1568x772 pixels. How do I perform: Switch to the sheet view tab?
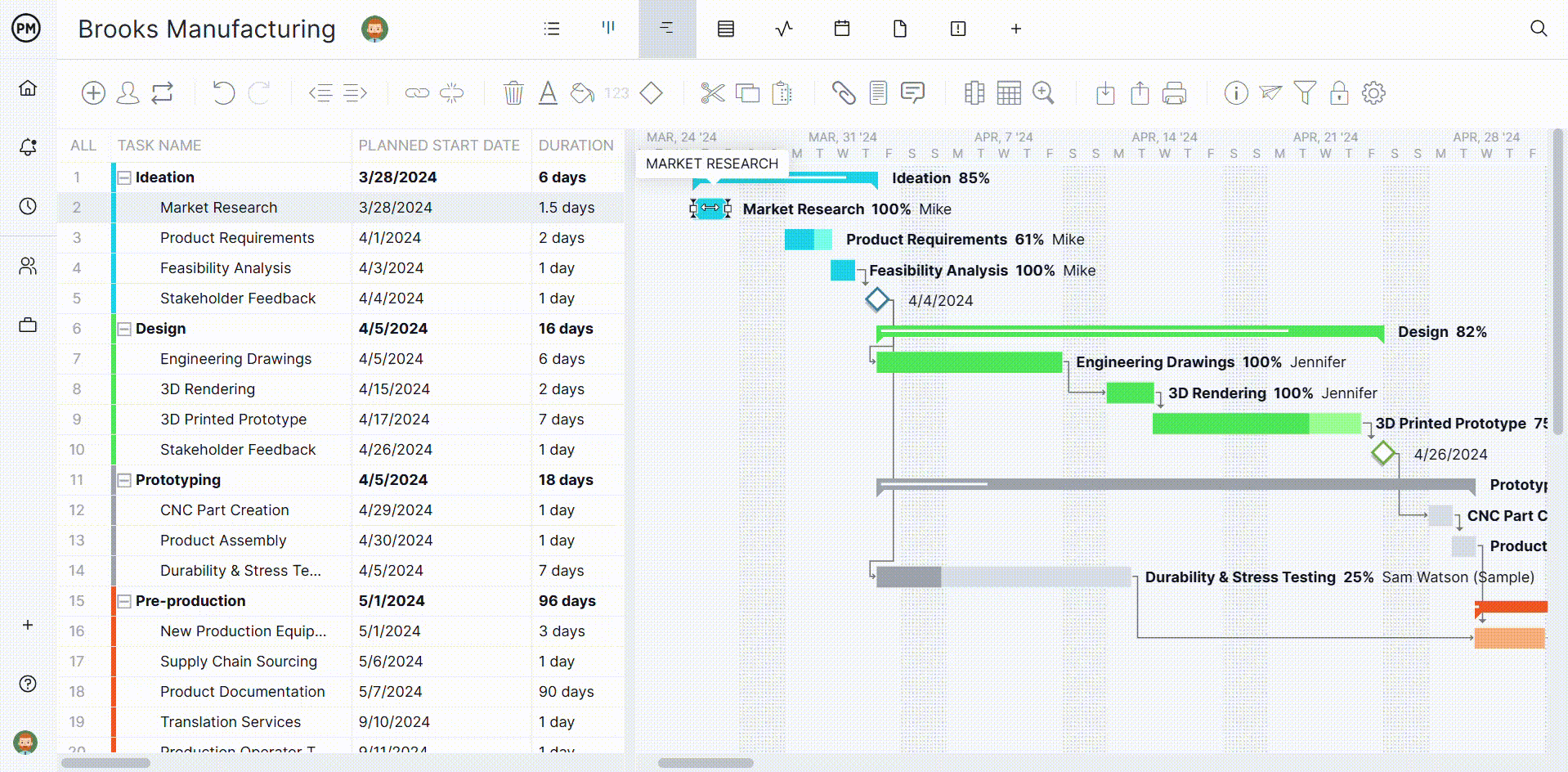pyautogui.click(x=726, y=29)
